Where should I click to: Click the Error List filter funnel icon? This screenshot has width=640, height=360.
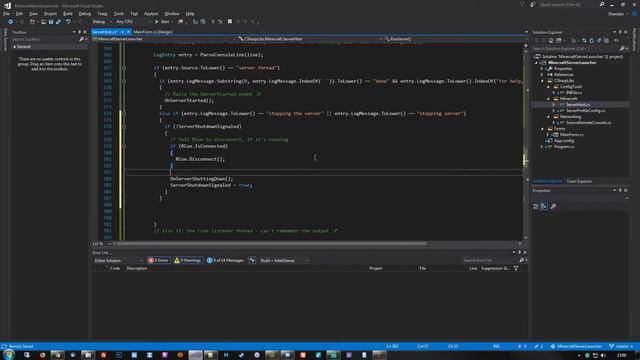(516, 268)
